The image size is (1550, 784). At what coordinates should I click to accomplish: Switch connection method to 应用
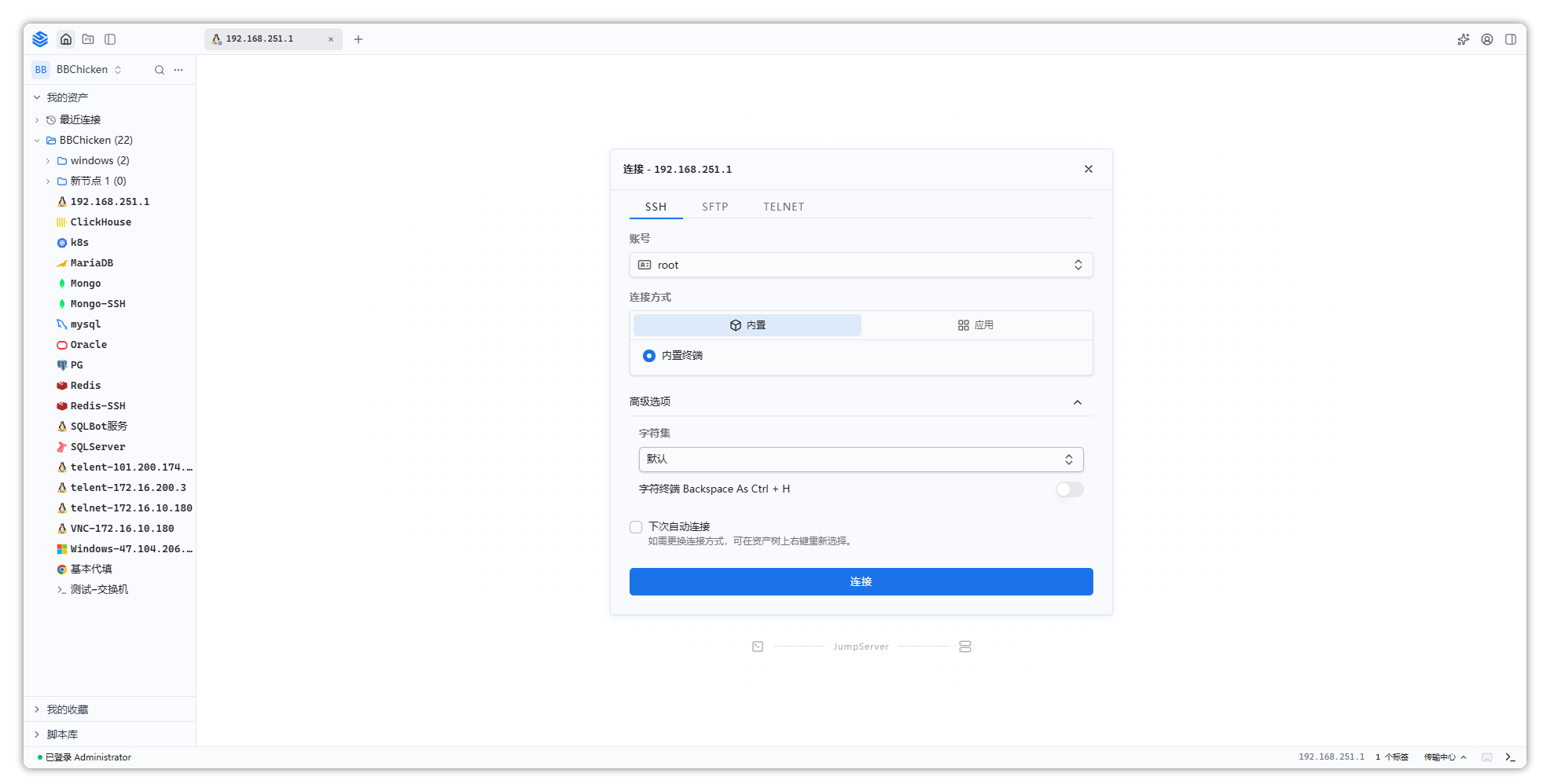(975, 325)
